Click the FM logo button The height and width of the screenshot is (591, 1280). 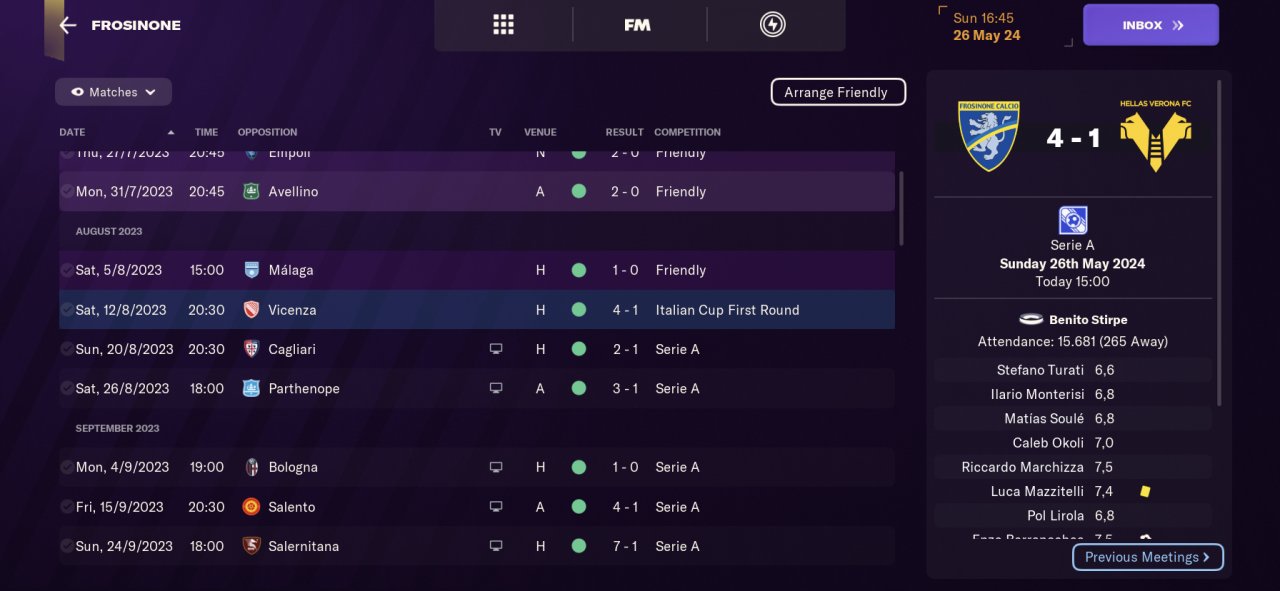click(x=637, y=25)
